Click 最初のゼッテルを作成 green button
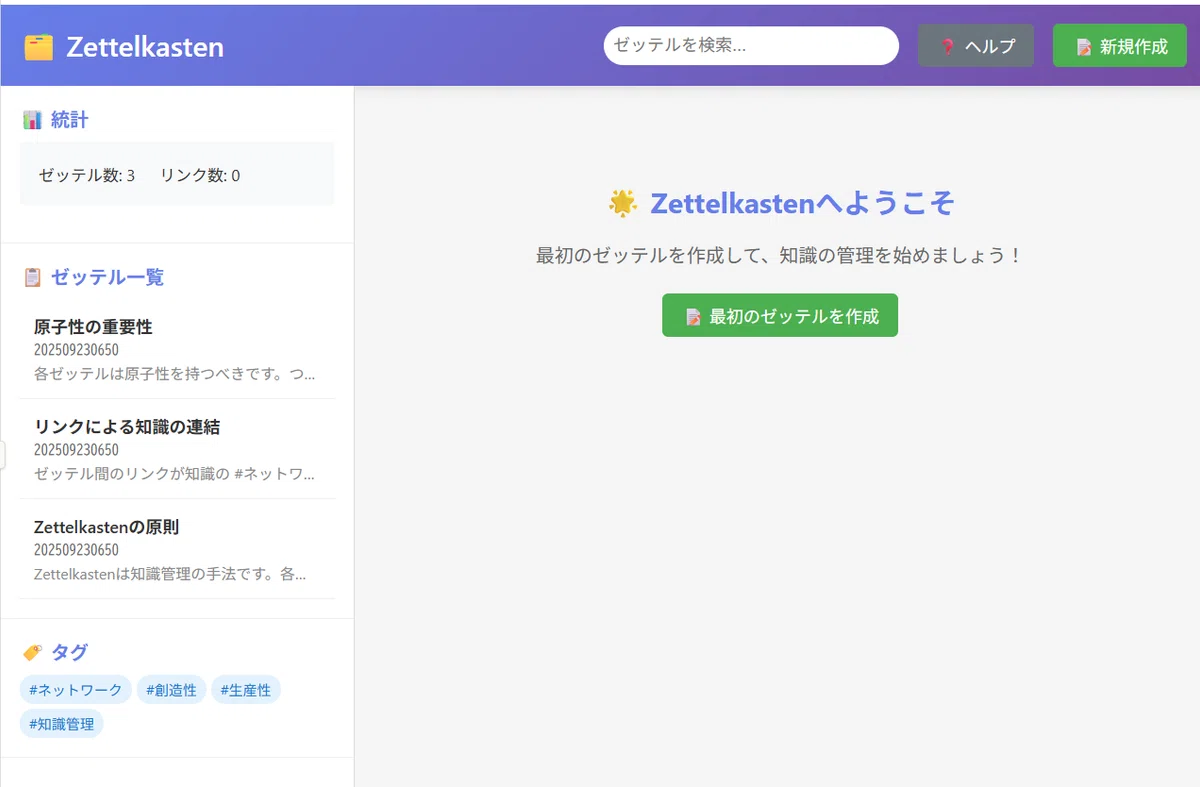Viewport: 1200px width, 787px height. tap(780, 315)
